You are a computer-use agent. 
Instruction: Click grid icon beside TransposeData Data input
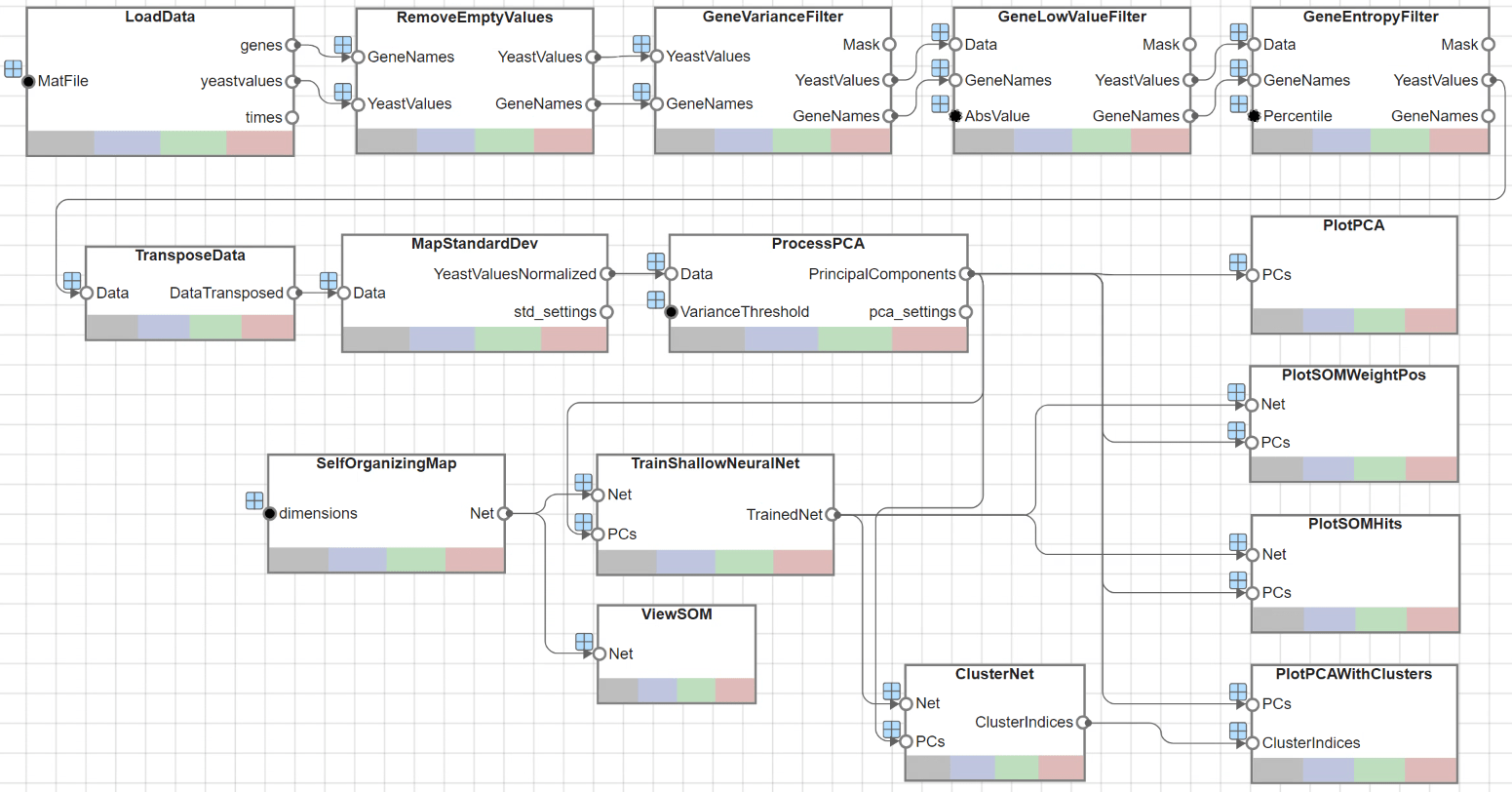72,281
